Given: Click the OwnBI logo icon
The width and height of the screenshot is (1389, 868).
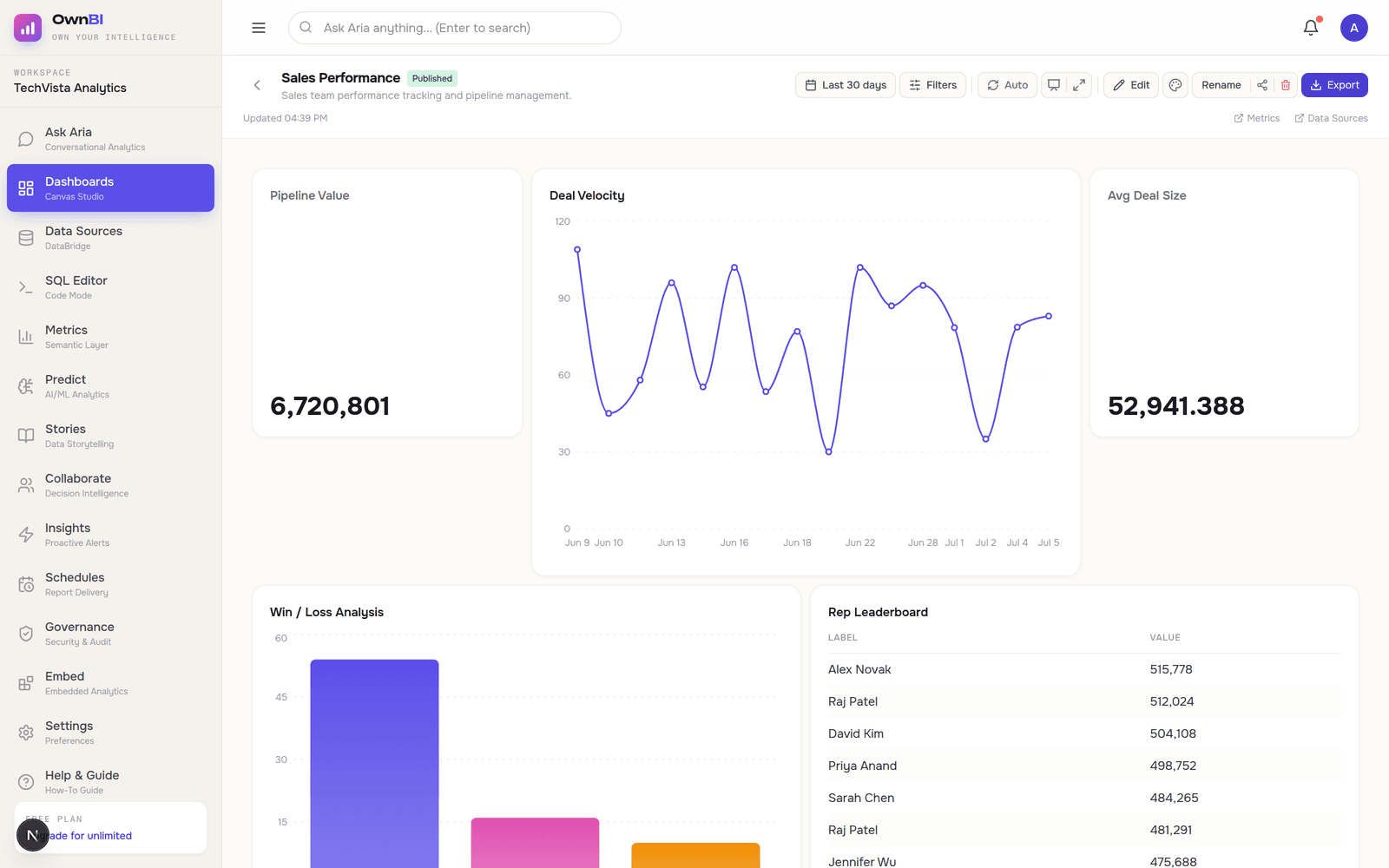Looking at the screenshot, I should click(28, 28).
